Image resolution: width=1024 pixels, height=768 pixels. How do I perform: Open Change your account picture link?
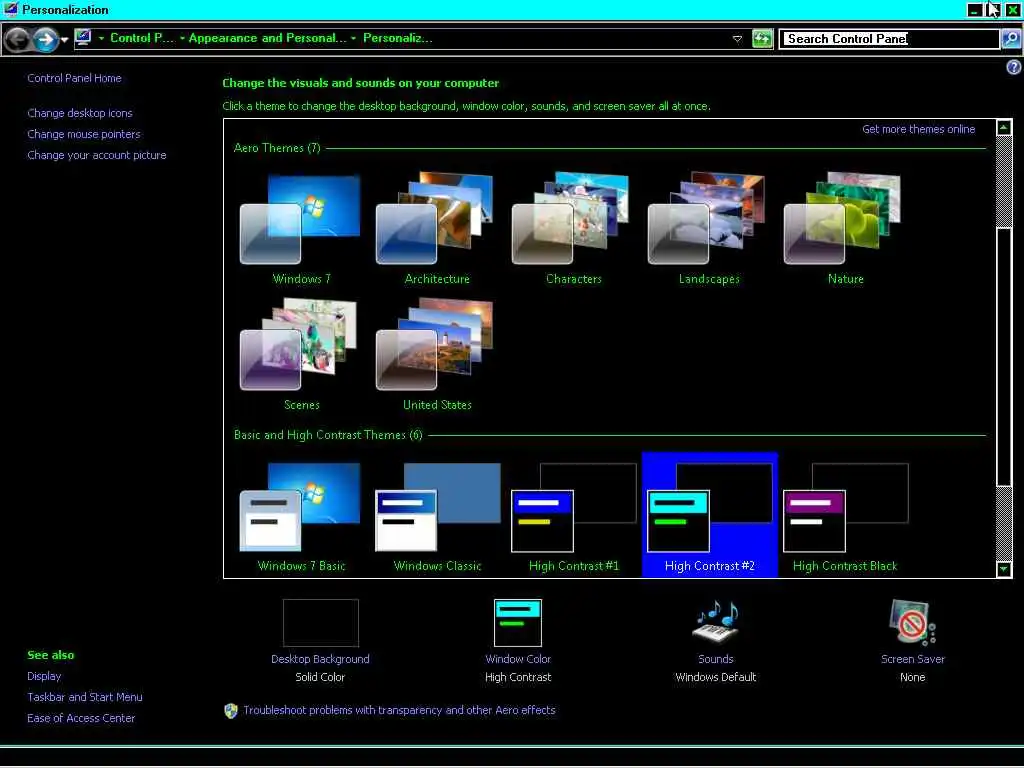click(x=97, y=155)
